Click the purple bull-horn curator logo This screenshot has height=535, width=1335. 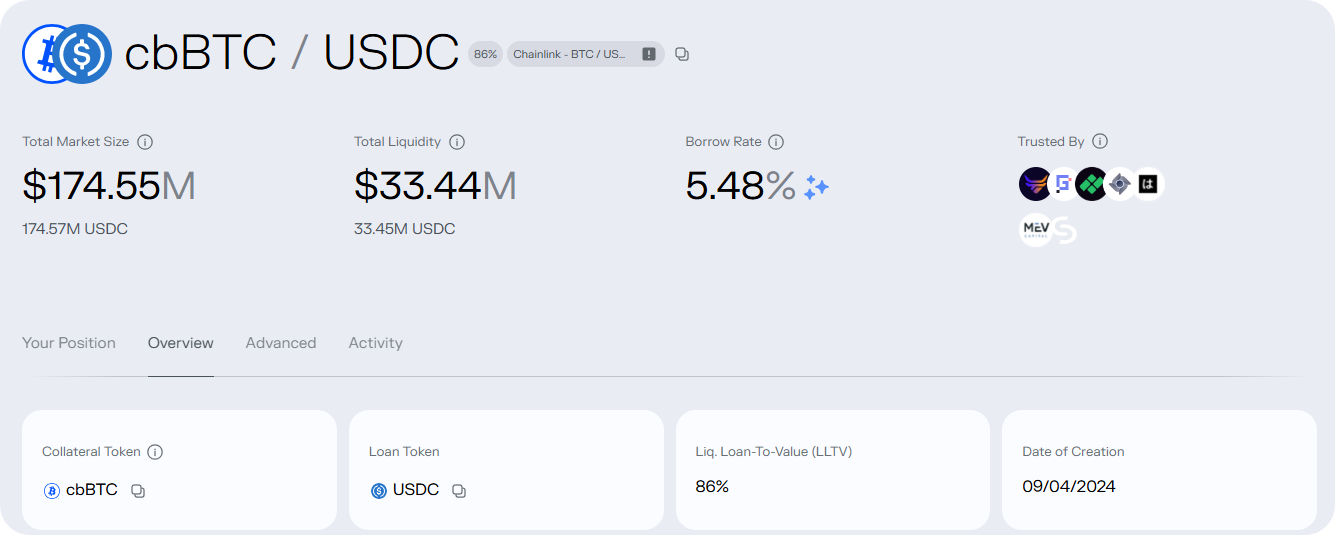(x=1035, y=184)
